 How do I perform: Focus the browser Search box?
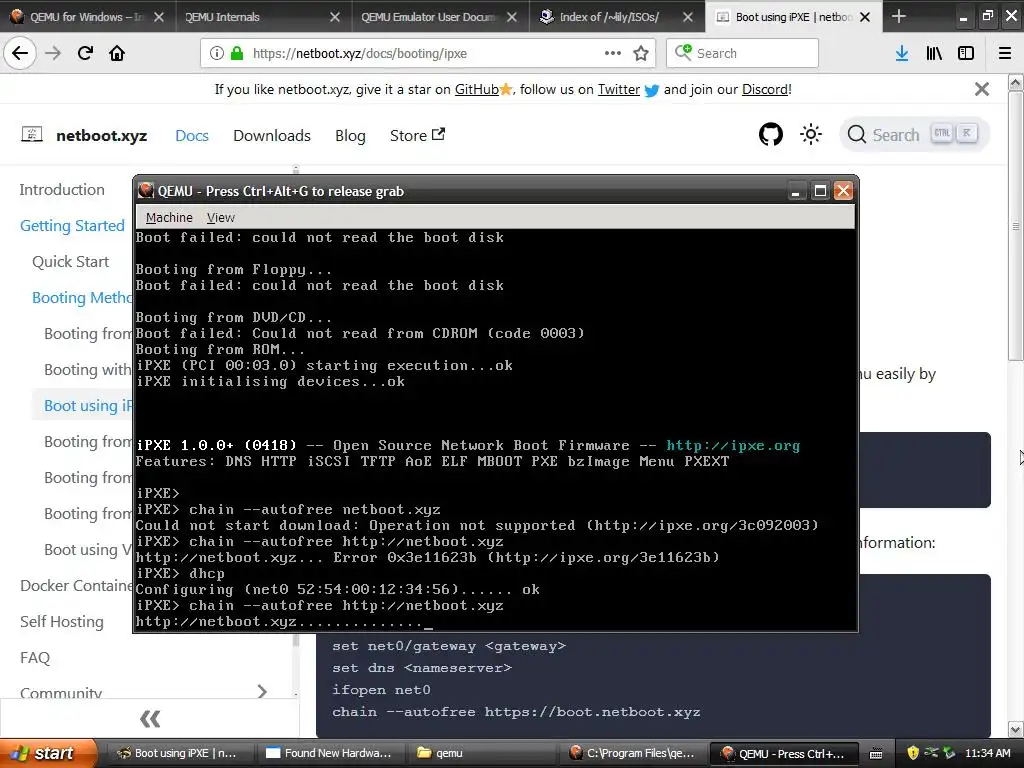[x=743, y=53]
